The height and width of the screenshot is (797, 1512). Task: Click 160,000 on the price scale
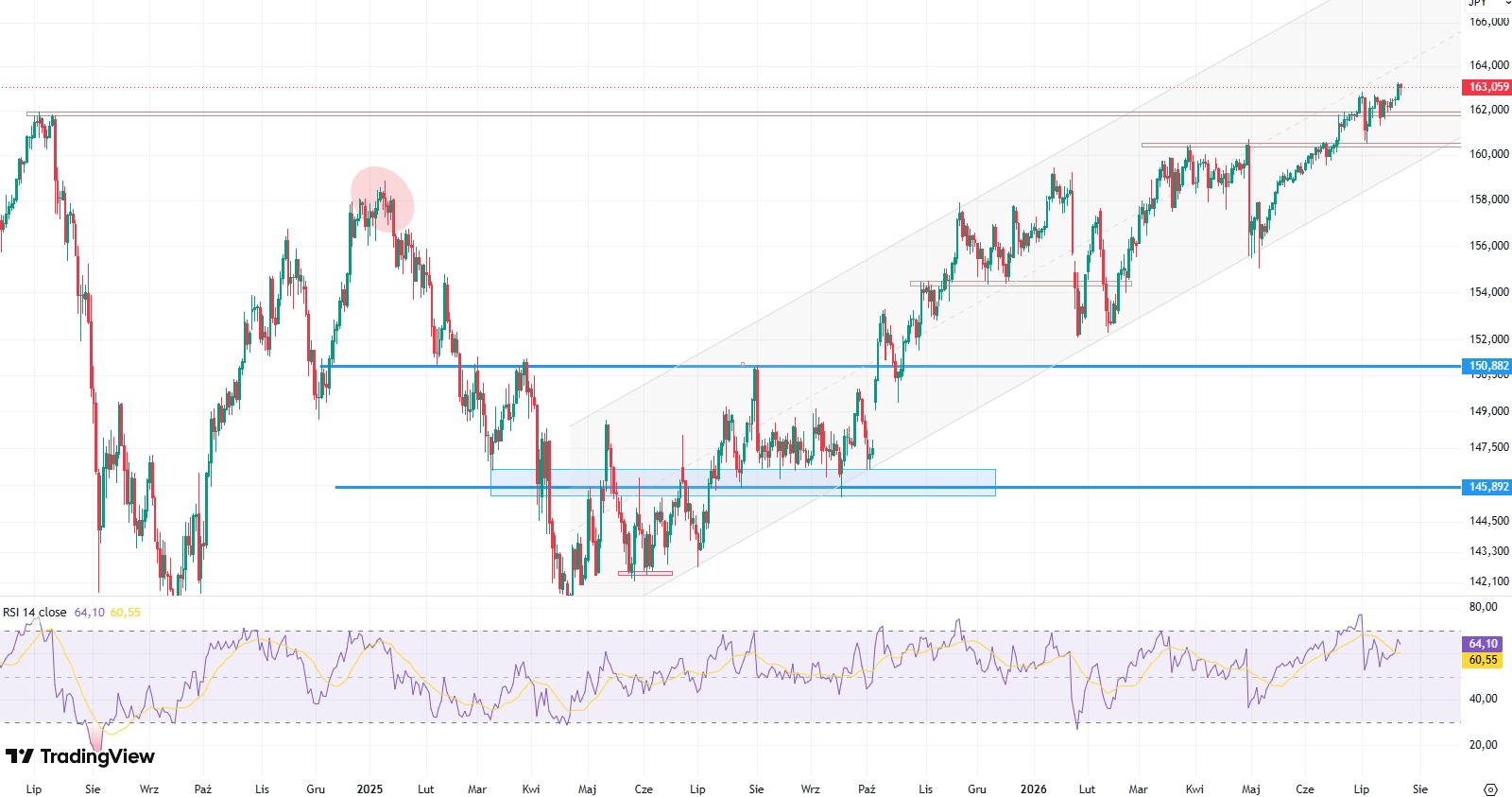(1489, 154)
